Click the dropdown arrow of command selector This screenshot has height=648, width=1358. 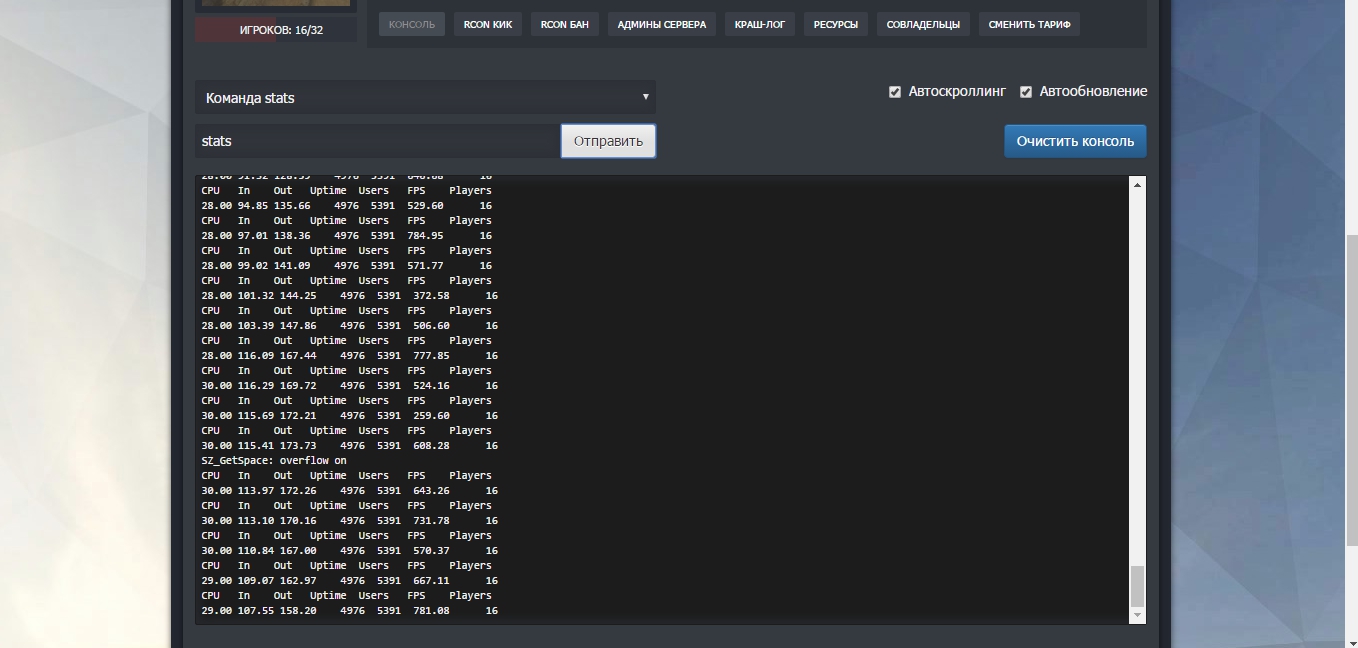coord(646,97)
